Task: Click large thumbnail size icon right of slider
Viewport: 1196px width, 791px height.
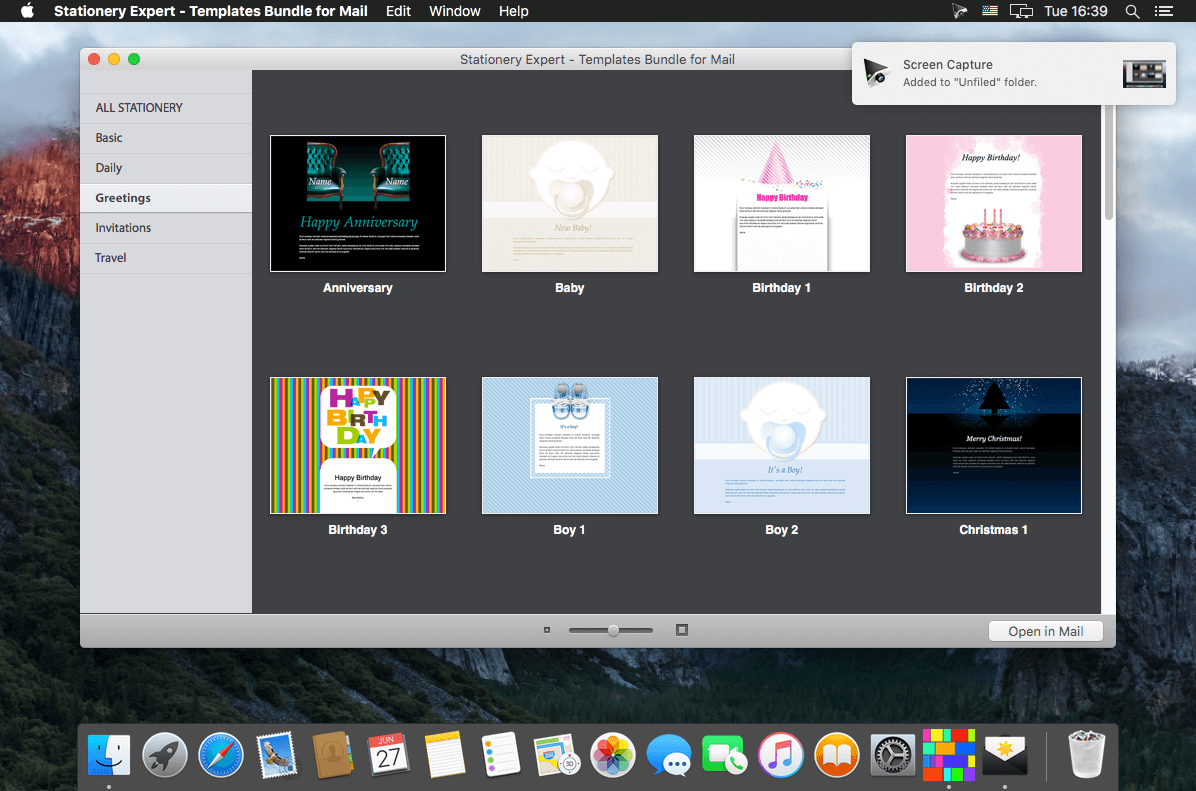Action: coord(682,630)
